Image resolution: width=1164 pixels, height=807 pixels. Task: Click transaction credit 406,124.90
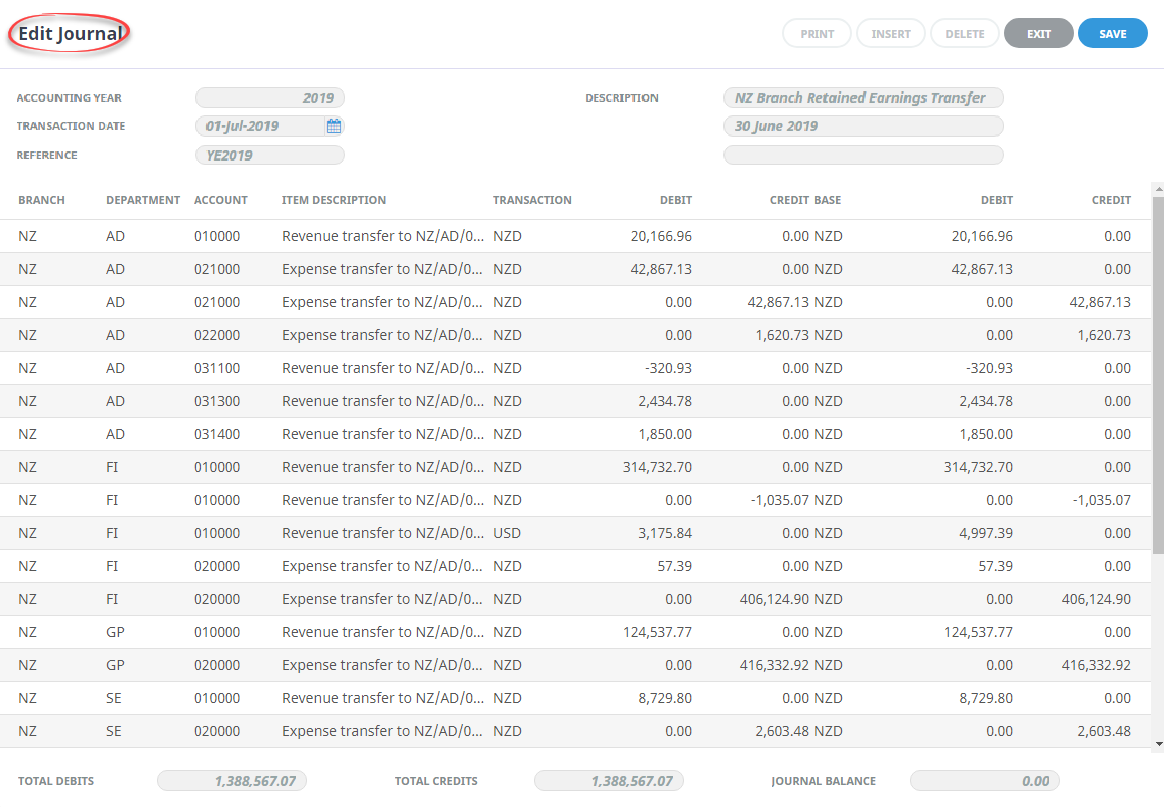[x=774, y=599]
